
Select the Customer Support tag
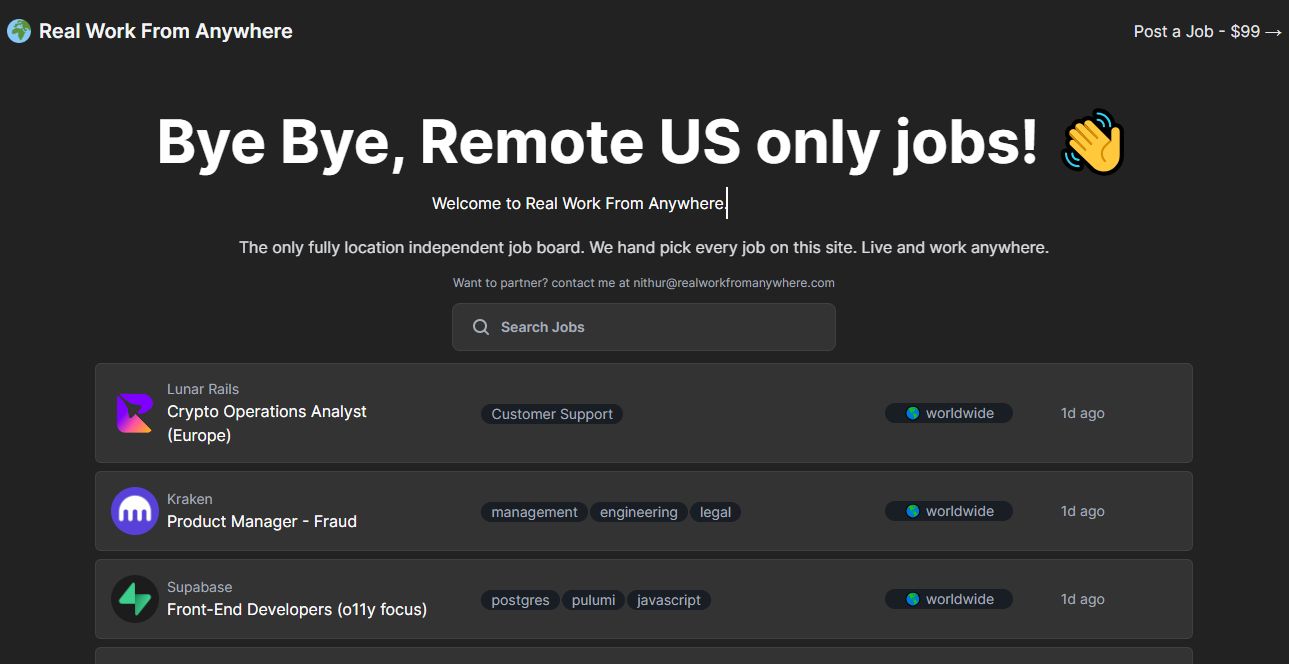[x=551, y=413]
